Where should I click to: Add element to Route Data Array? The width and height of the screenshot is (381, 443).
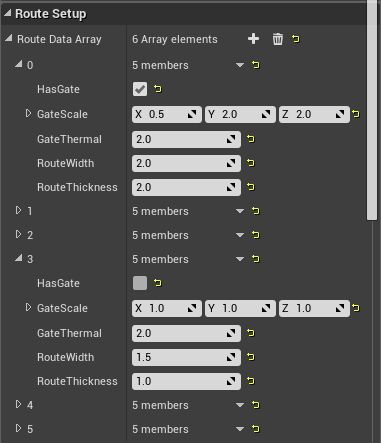253,39
